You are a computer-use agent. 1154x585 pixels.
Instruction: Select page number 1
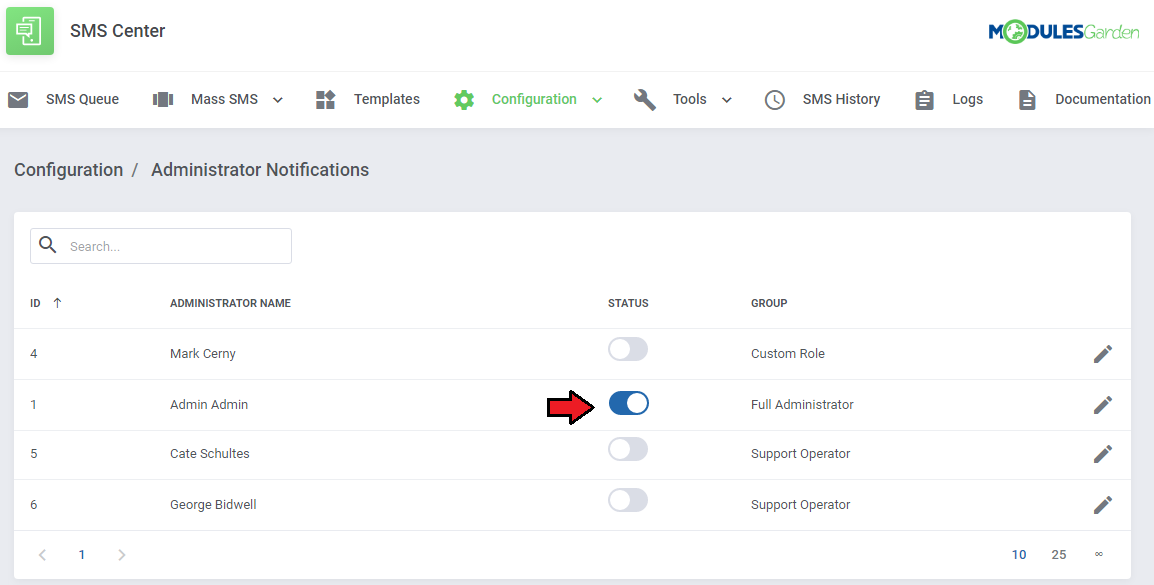(x=82, y=555)
